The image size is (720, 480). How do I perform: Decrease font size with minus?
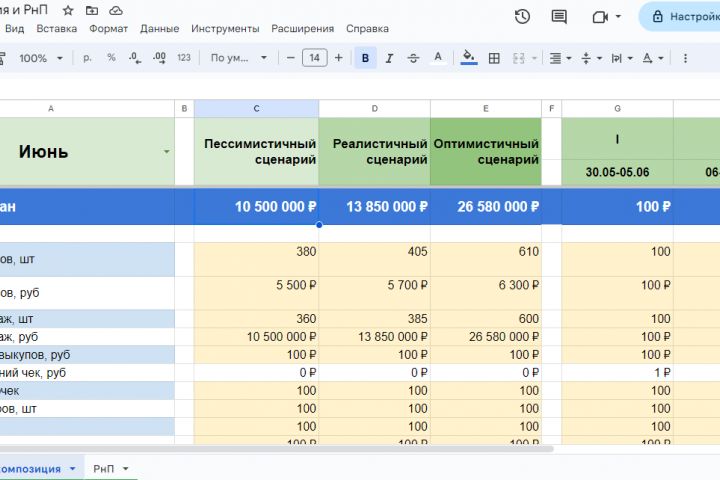(290, 58)
